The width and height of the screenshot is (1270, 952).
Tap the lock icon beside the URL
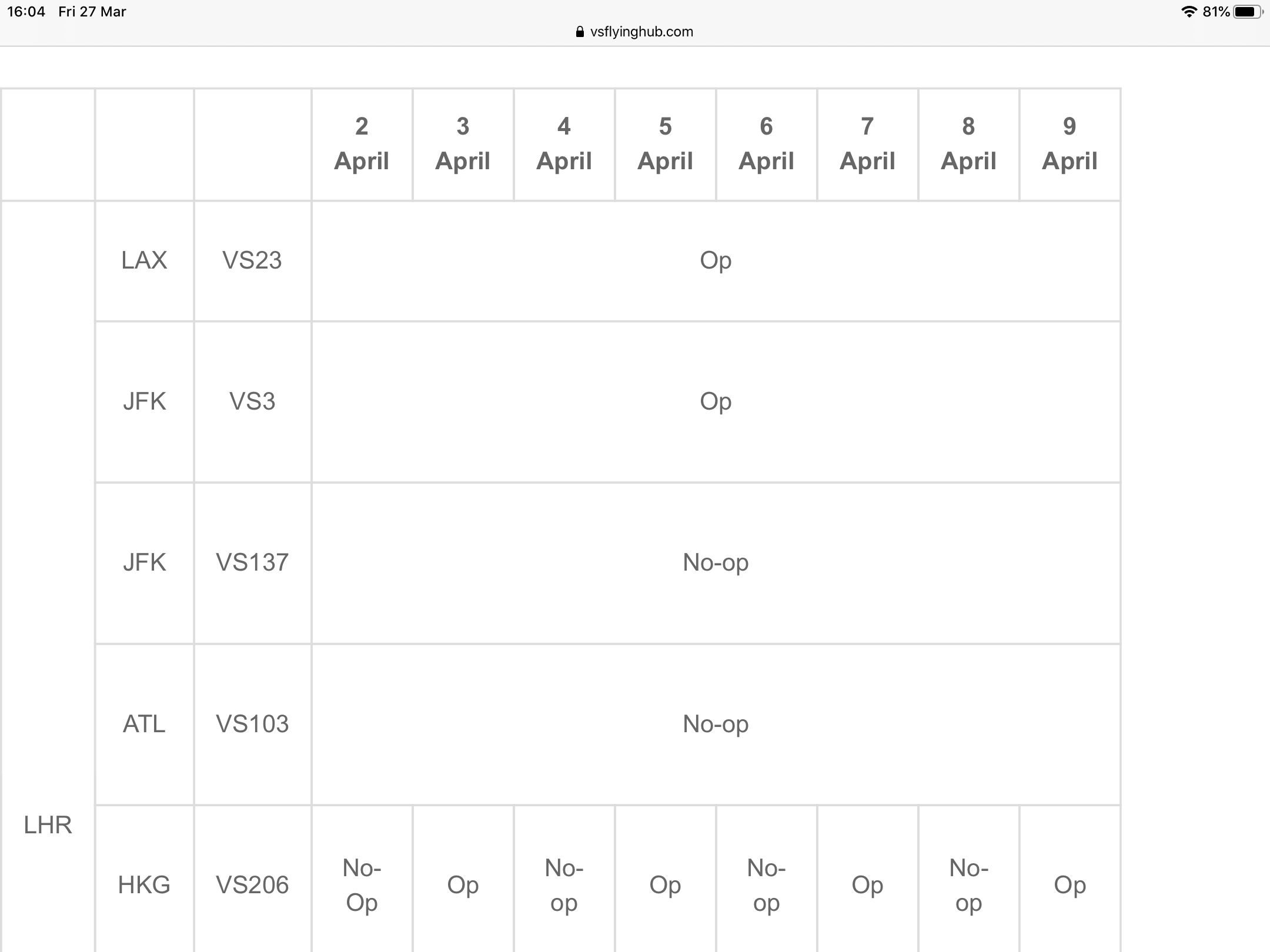(x=580, y=32)
